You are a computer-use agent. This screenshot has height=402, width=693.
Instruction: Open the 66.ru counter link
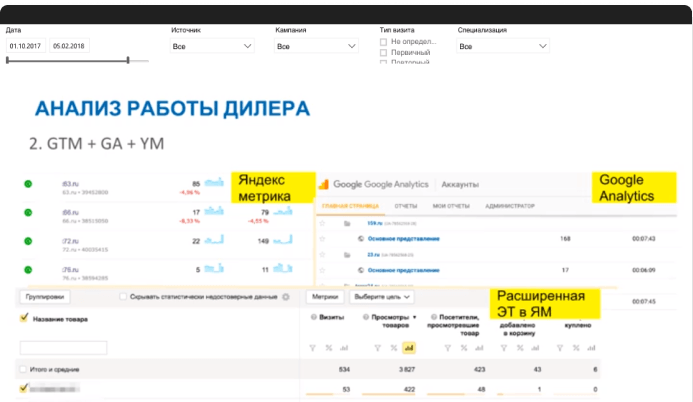(x=70, y=212)
